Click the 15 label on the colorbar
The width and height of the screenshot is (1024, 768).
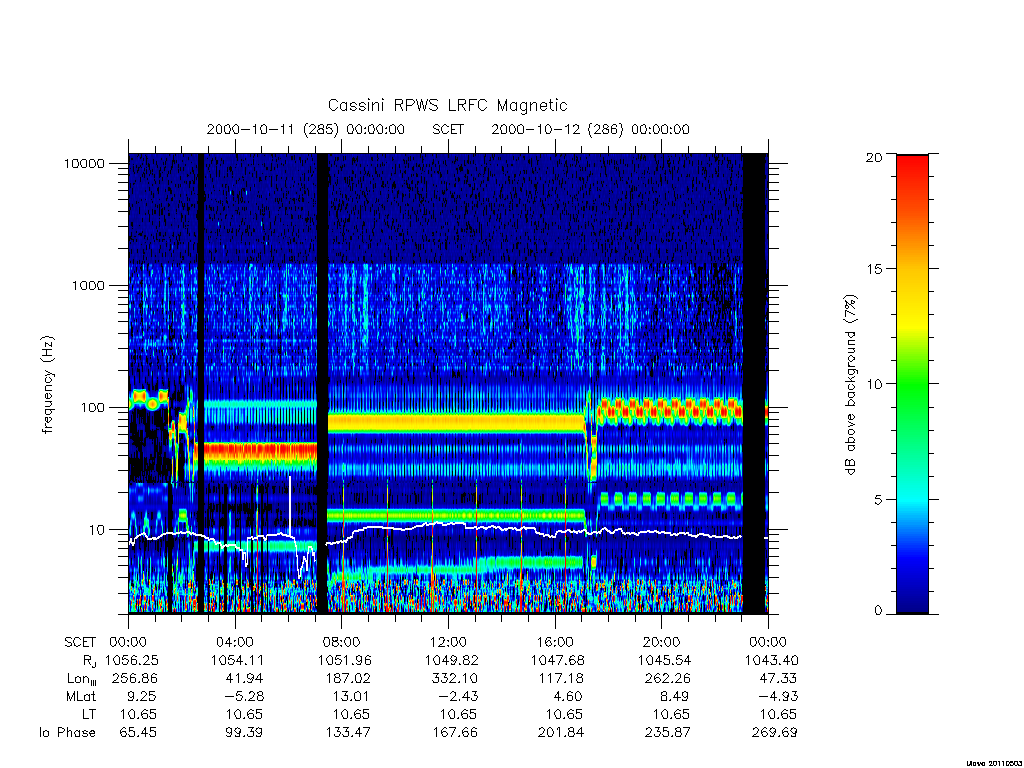pos(874,269)
